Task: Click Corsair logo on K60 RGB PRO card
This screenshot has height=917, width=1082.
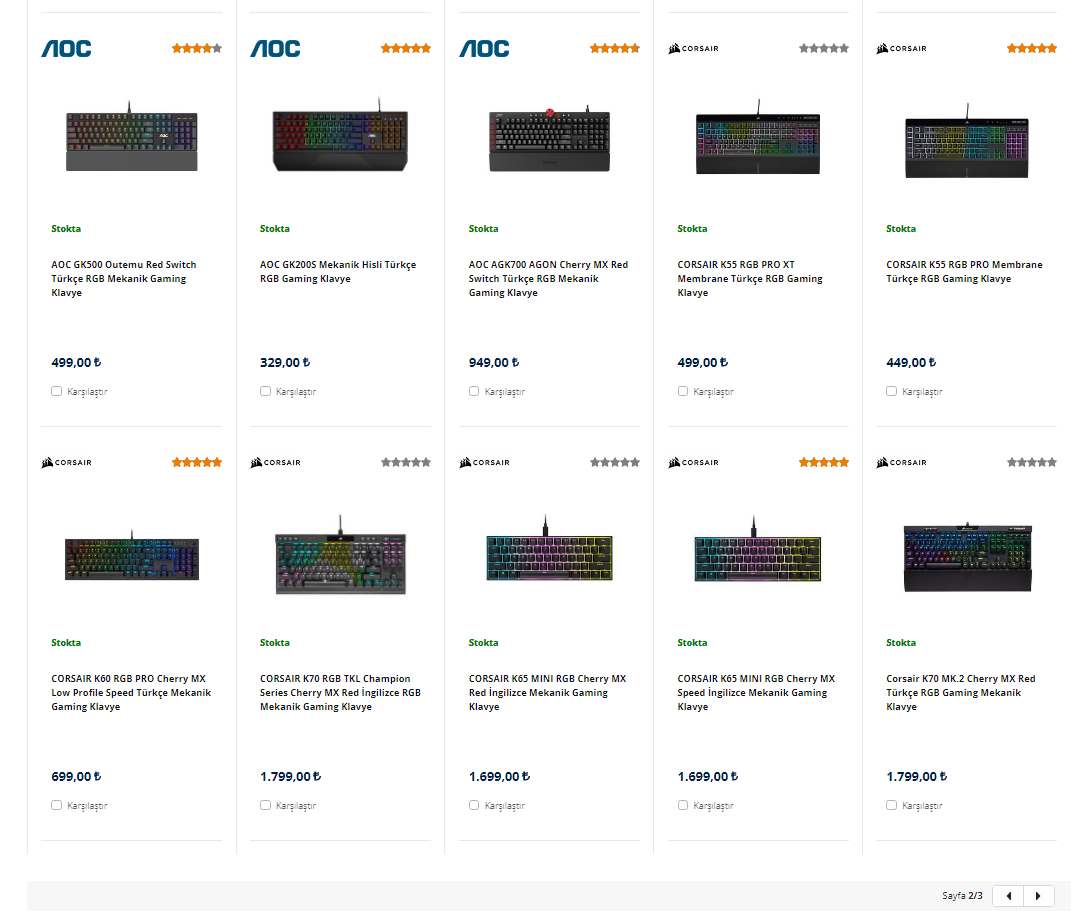Action: click(x=66, y=462)
